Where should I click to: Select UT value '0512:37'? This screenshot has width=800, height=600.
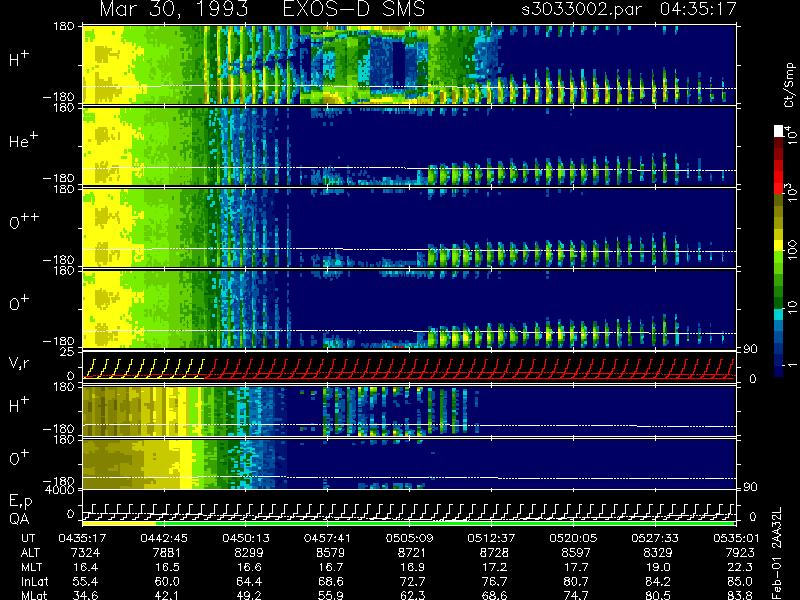491,538
